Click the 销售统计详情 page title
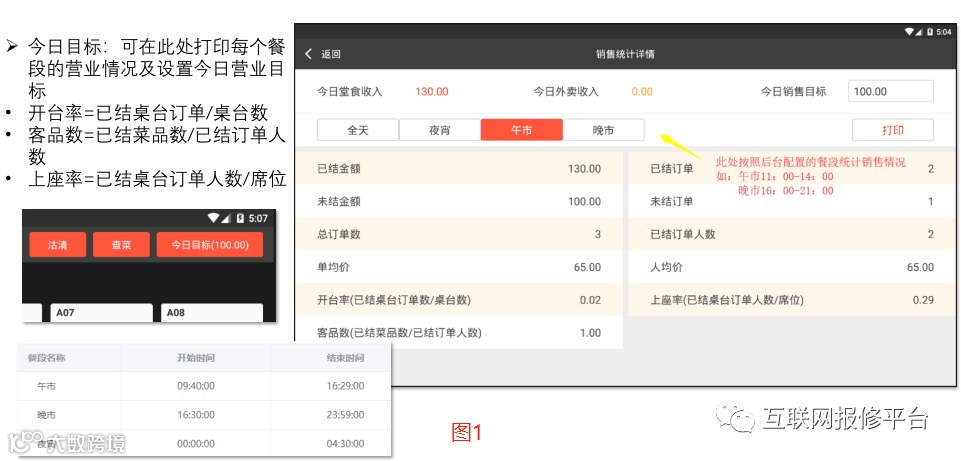The image size is (961, 461). point(625,54)
